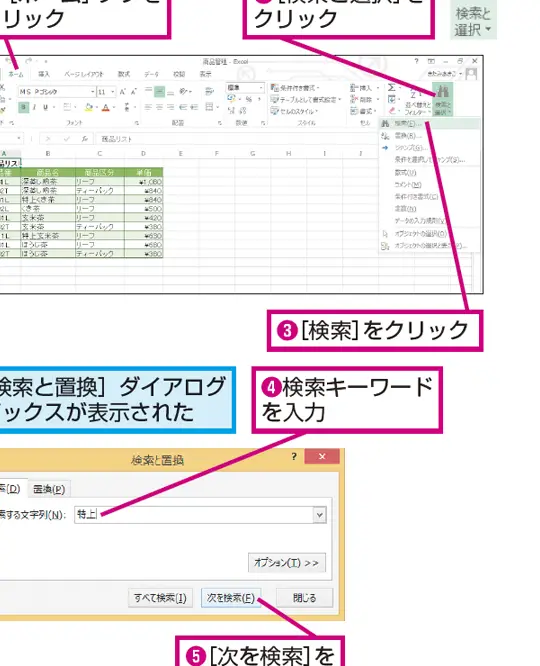Click the red font color A icon

tap(106, 107)
